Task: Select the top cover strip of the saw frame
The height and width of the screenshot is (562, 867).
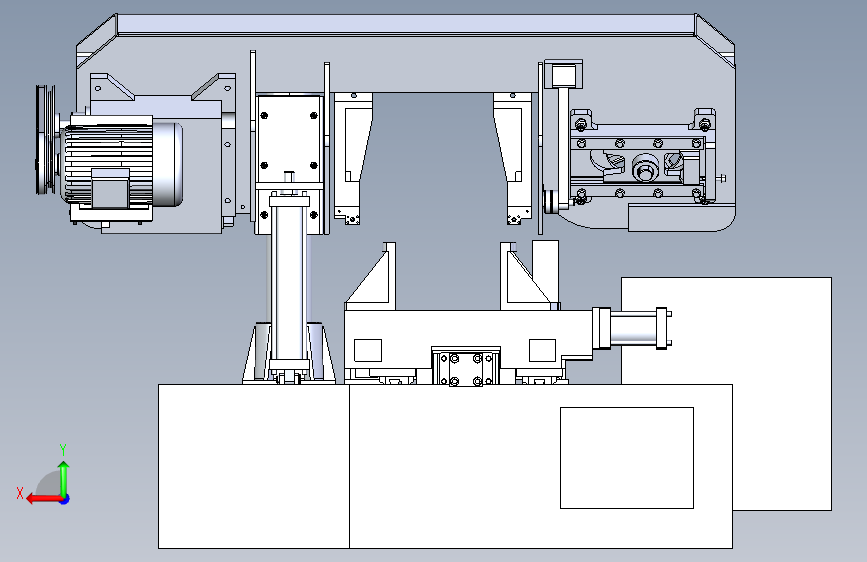Action: point(406,25)
